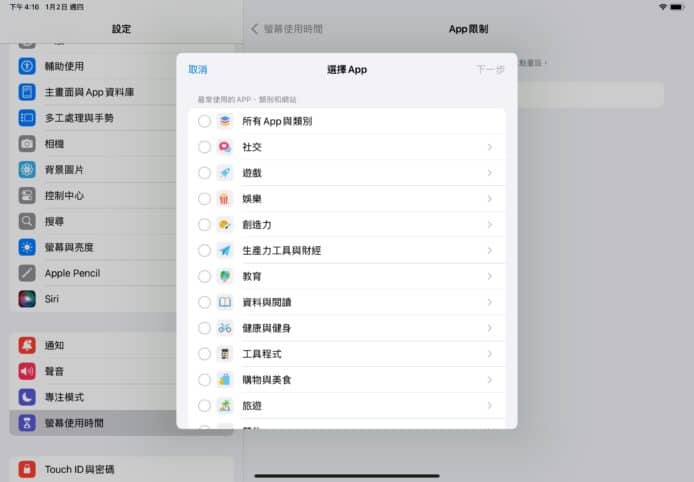Click the 娛樂 popcorn icon
The height and width of the screenshot is (482, 694).
click(225, 199)
